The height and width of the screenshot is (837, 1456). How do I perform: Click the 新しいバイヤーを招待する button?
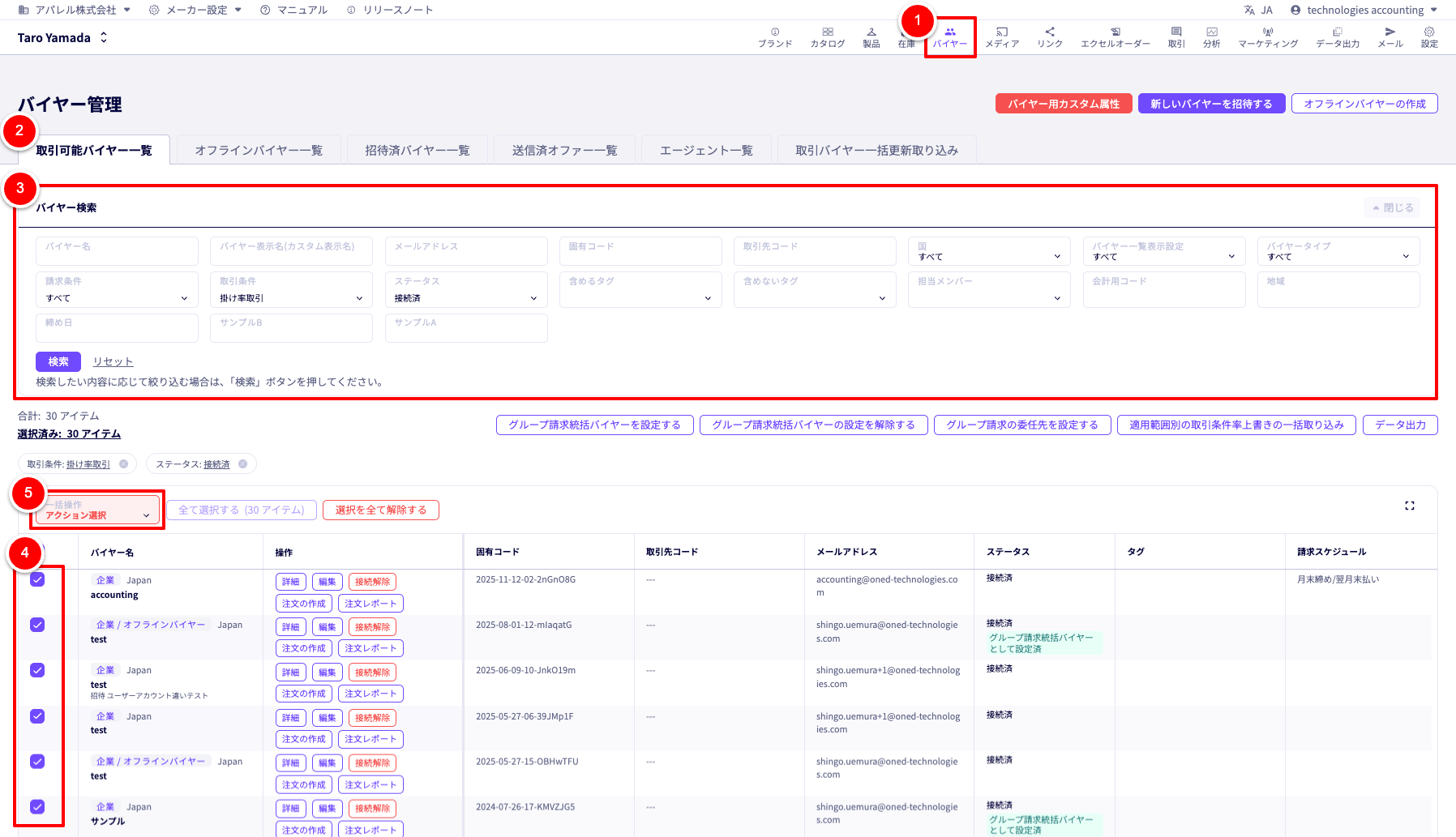(1211, 104)
